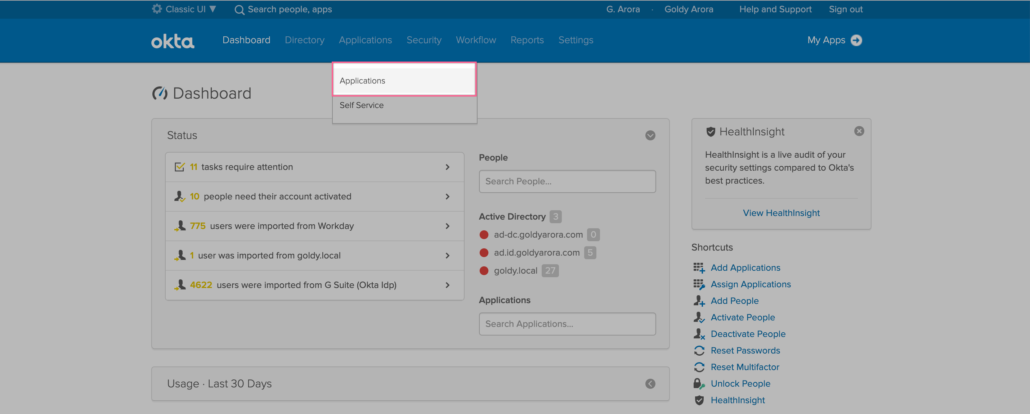
Task: Expand the Usage Last 30 Days panel
Action: (x=650, y=384)
